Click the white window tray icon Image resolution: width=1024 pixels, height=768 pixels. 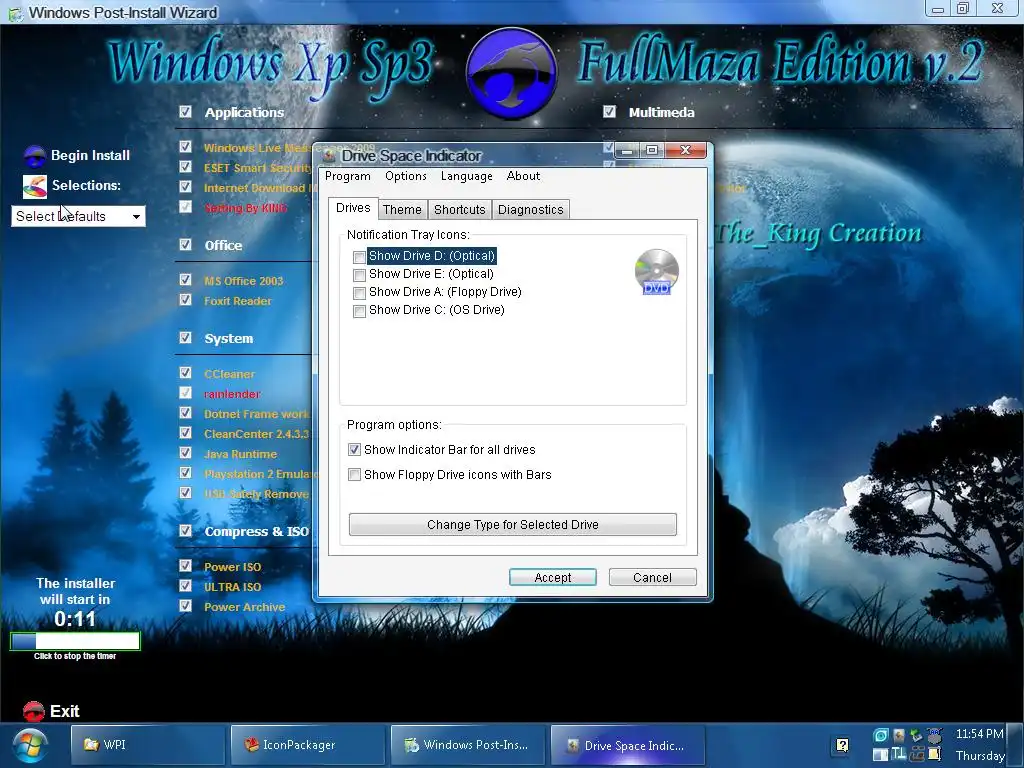[x=880, y=754]
